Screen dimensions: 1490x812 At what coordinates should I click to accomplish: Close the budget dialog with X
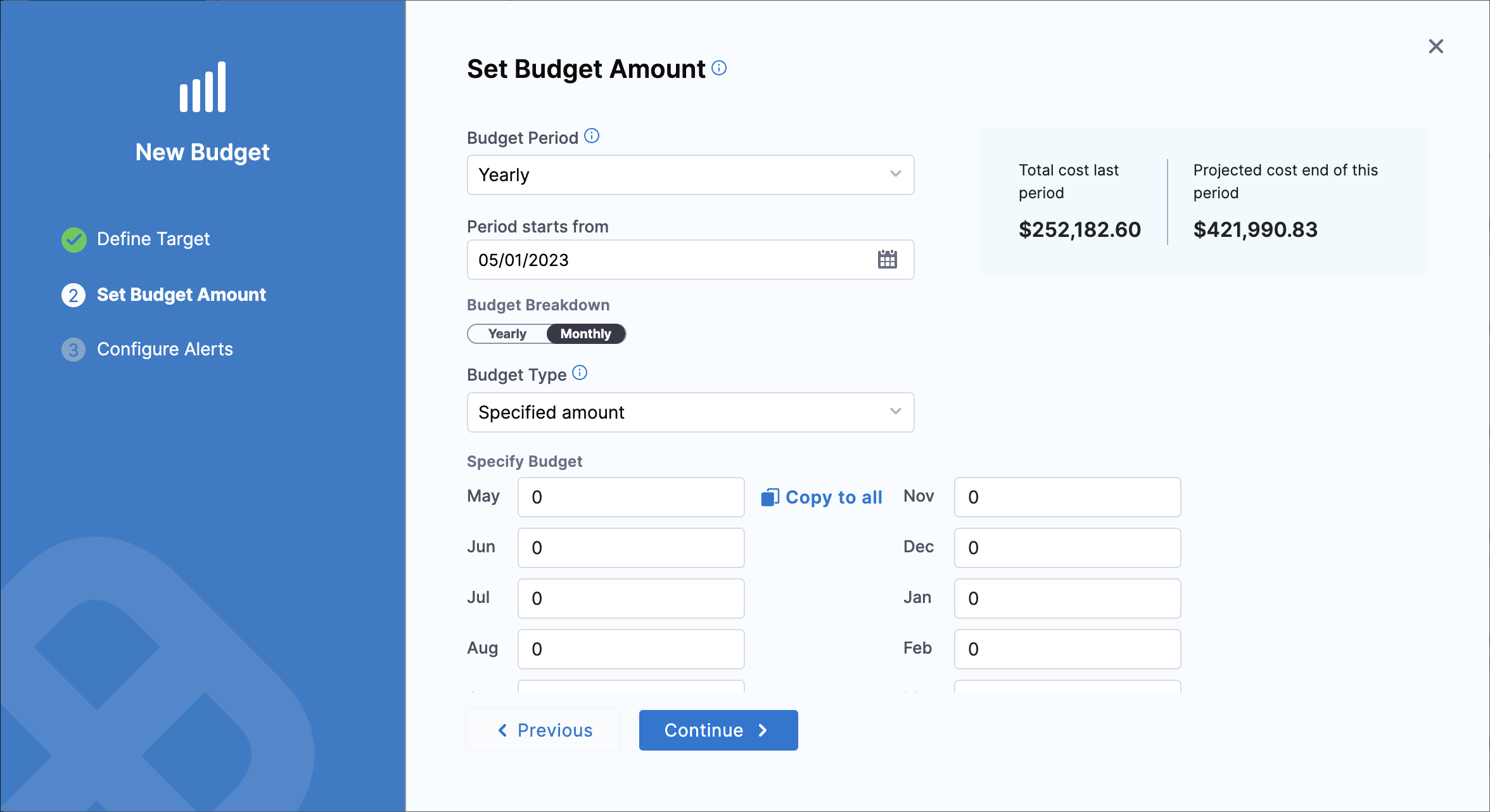[x=1436, y=46]
